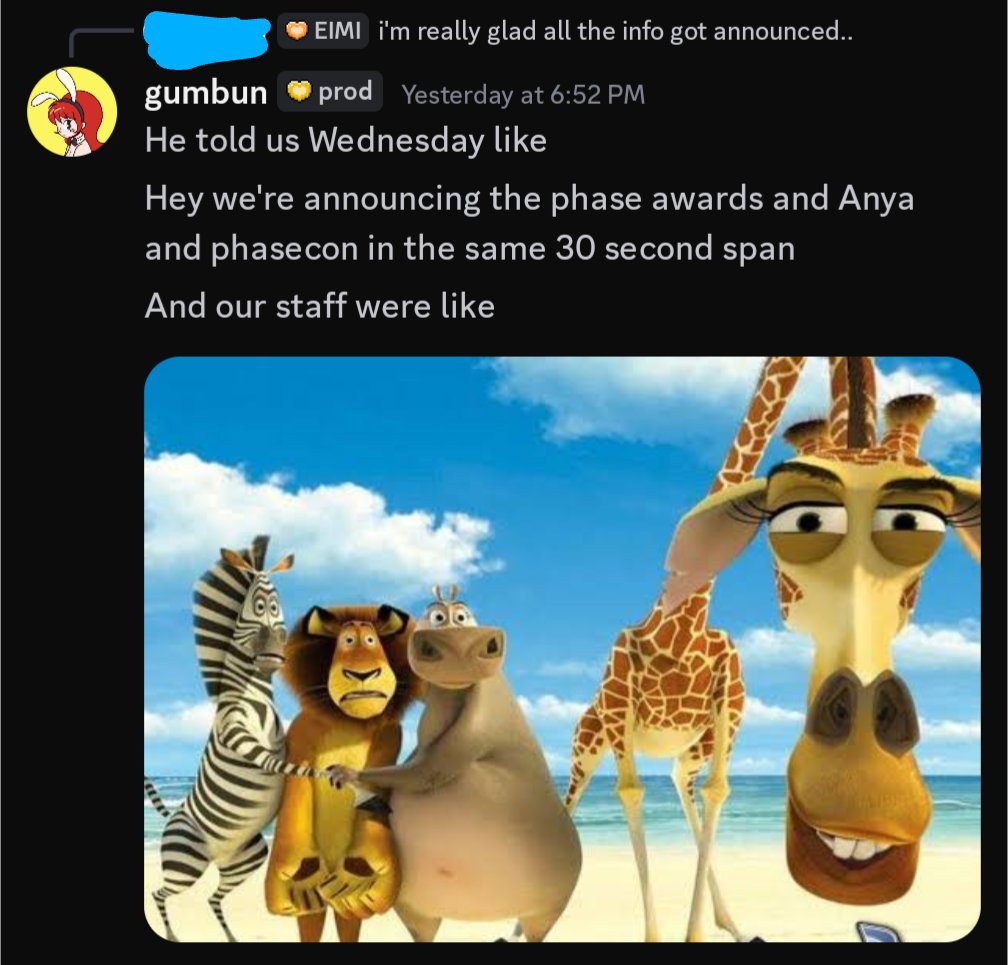Click the Yesterday at 6:52 PM timestamp
The width and height of the screenshot is (1008, 965).
[x=523, y=95]
